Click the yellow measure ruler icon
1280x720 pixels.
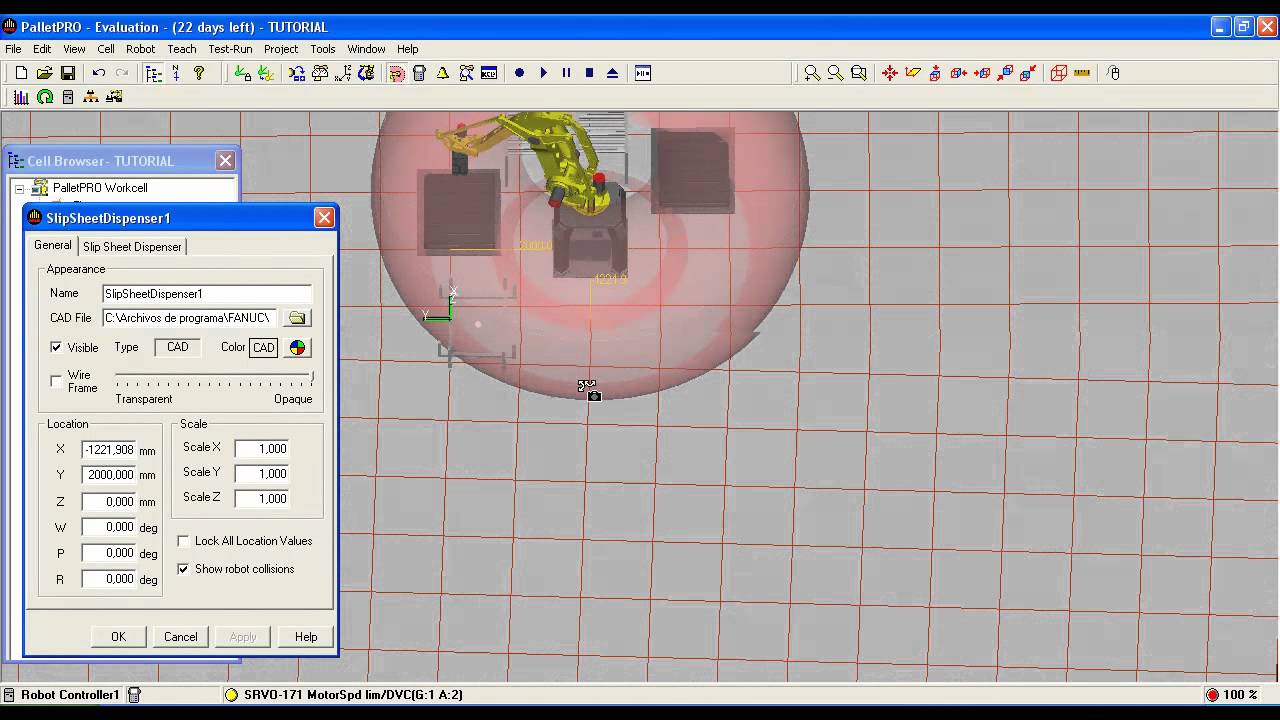(x=1081, y=73)
